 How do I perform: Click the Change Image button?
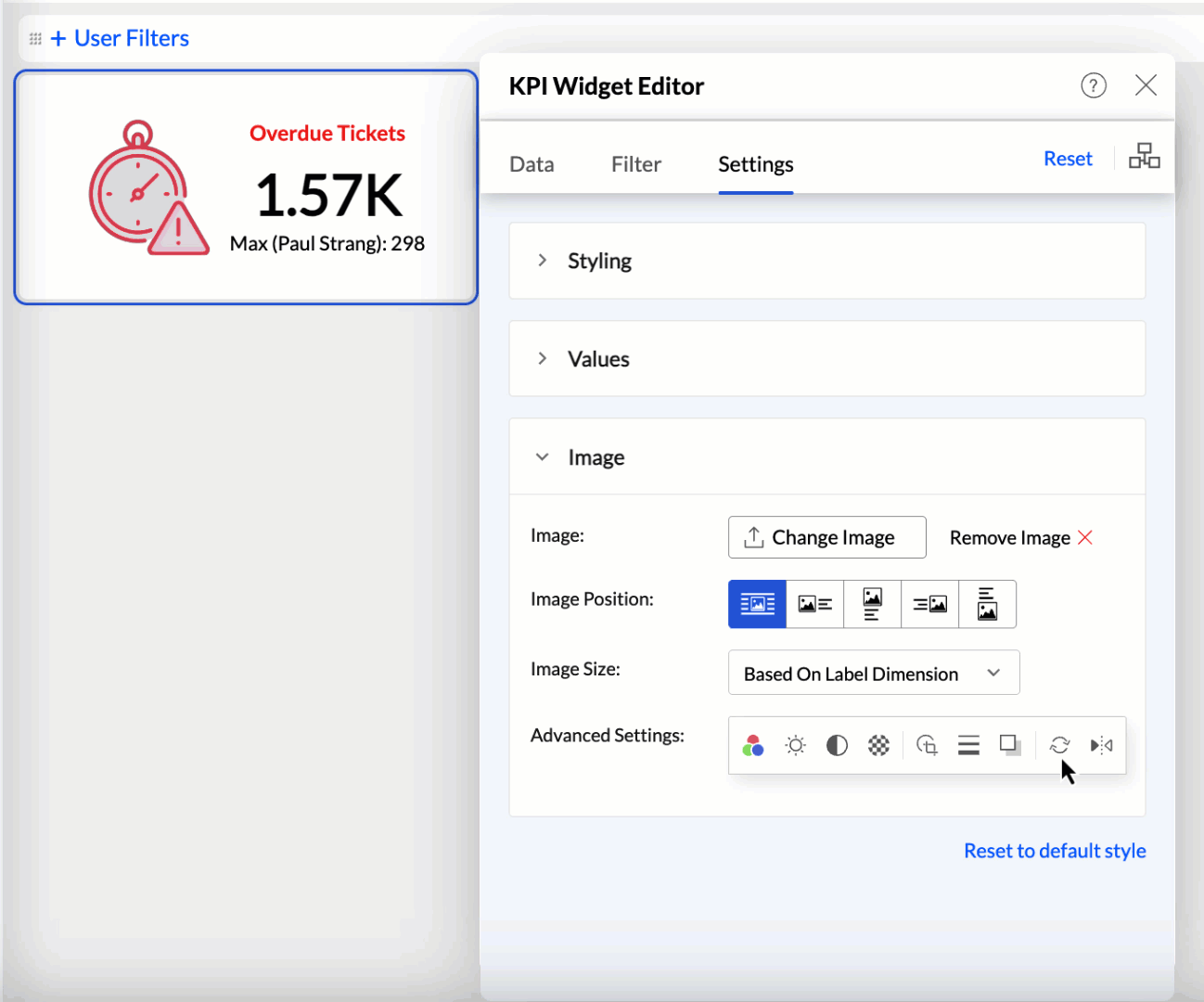click(826, 537)
